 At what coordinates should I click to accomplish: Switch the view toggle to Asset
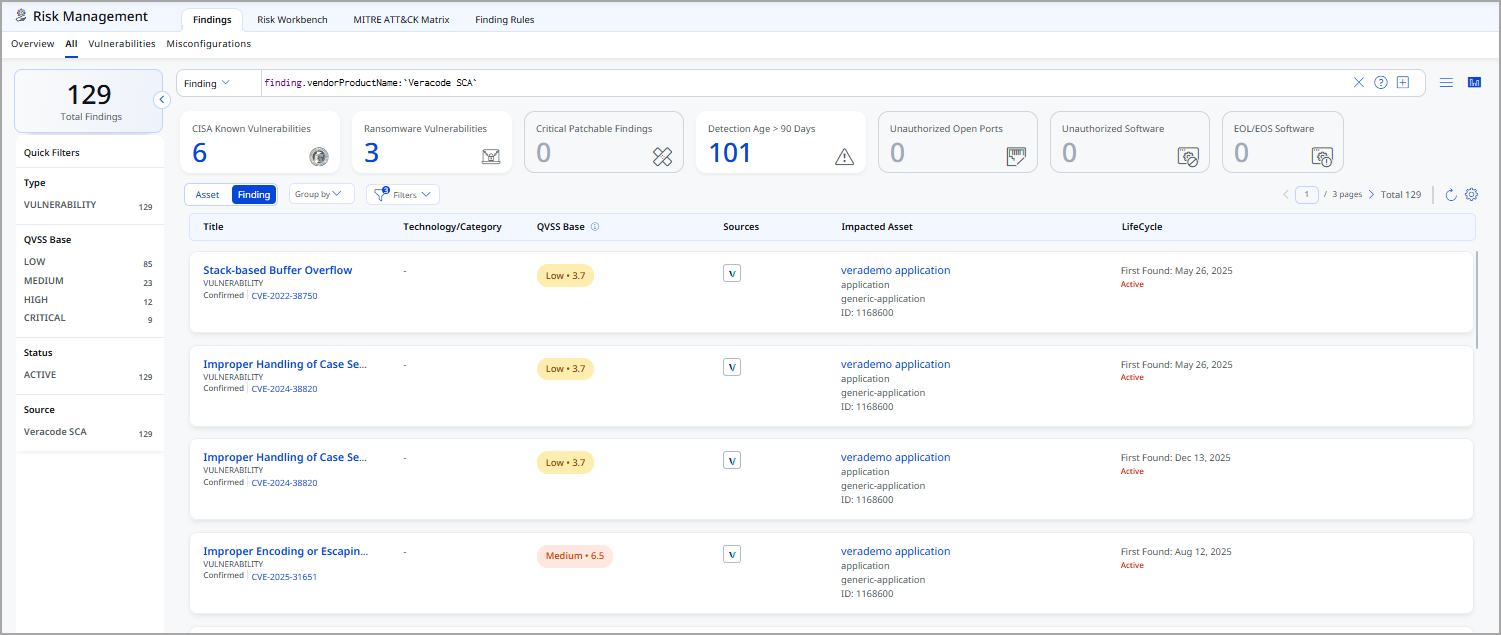208,195
